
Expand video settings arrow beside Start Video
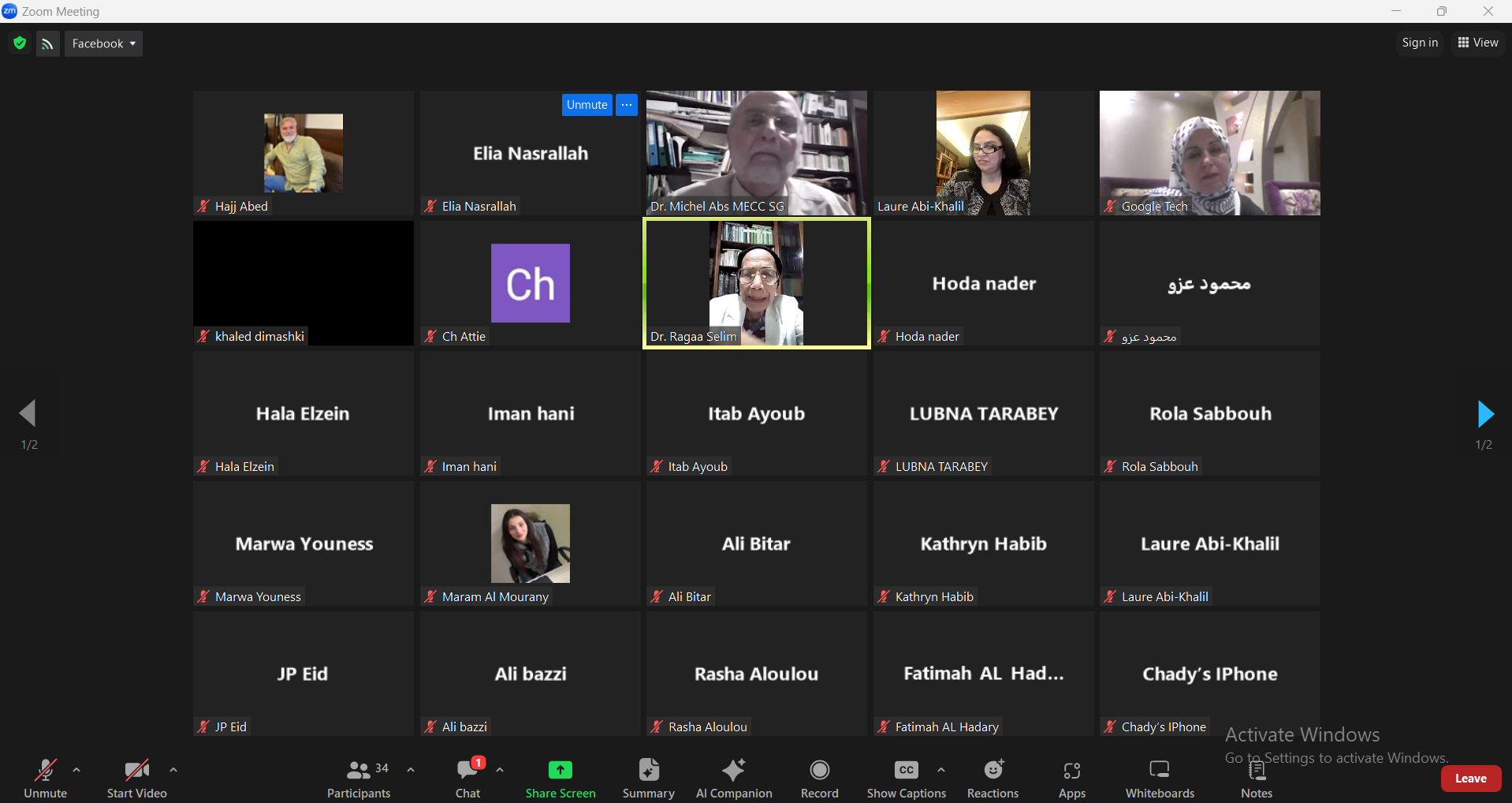point(173,770)
